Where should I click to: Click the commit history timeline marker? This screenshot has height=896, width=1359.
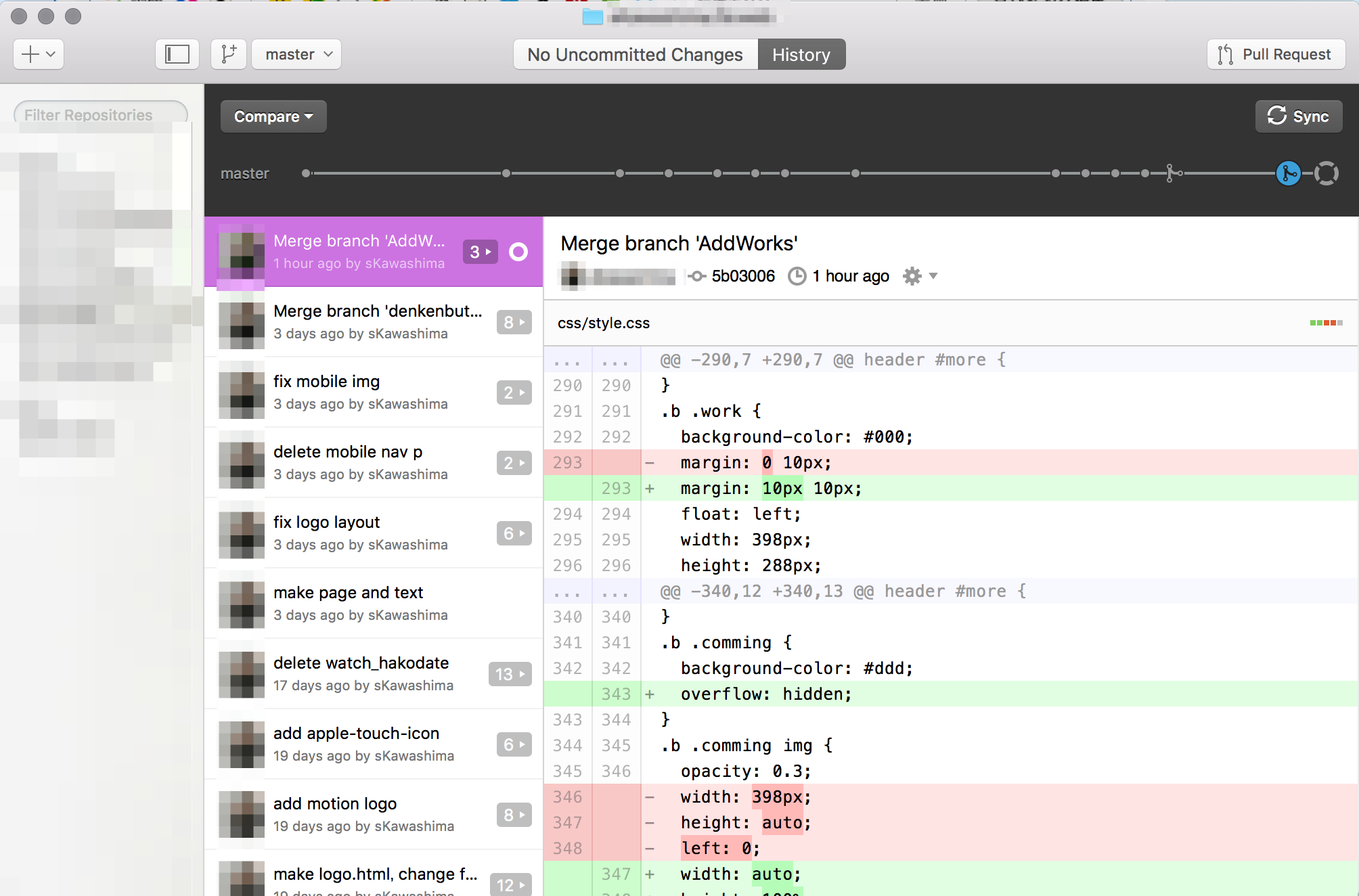click(x=1288, y=173)
